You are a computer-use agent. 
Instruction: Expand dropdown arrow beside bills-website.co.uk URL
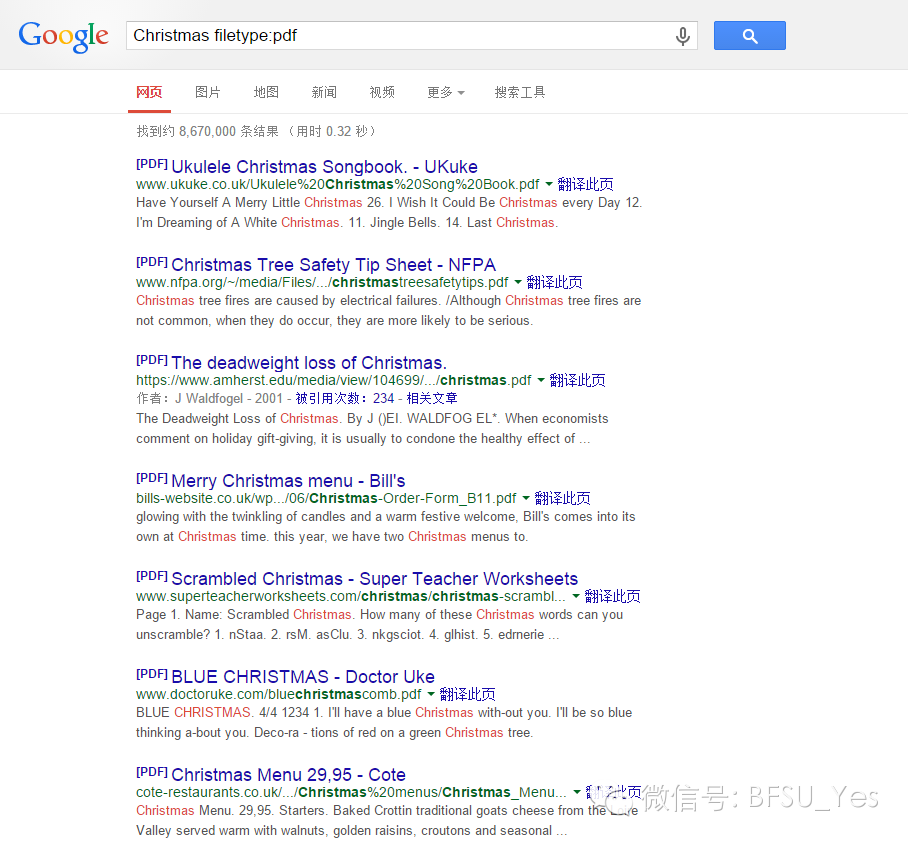click(526, 498)
